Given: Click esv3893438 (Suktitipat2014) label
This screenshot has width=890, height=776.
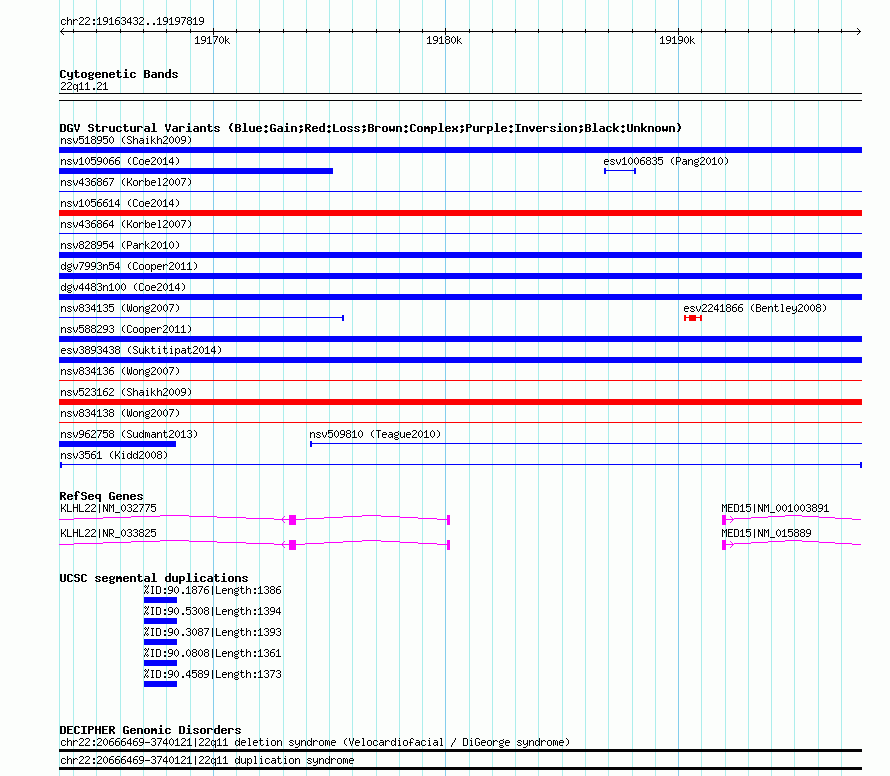Looking at the screenshot, I should click(x=141, y=350).
